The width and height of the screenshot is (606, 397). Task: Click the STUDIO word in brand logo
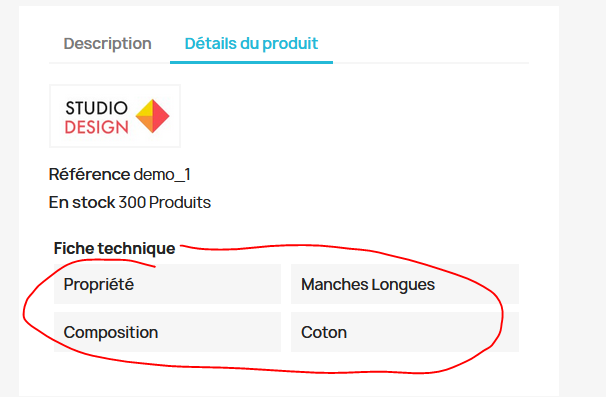click(96, 108)
